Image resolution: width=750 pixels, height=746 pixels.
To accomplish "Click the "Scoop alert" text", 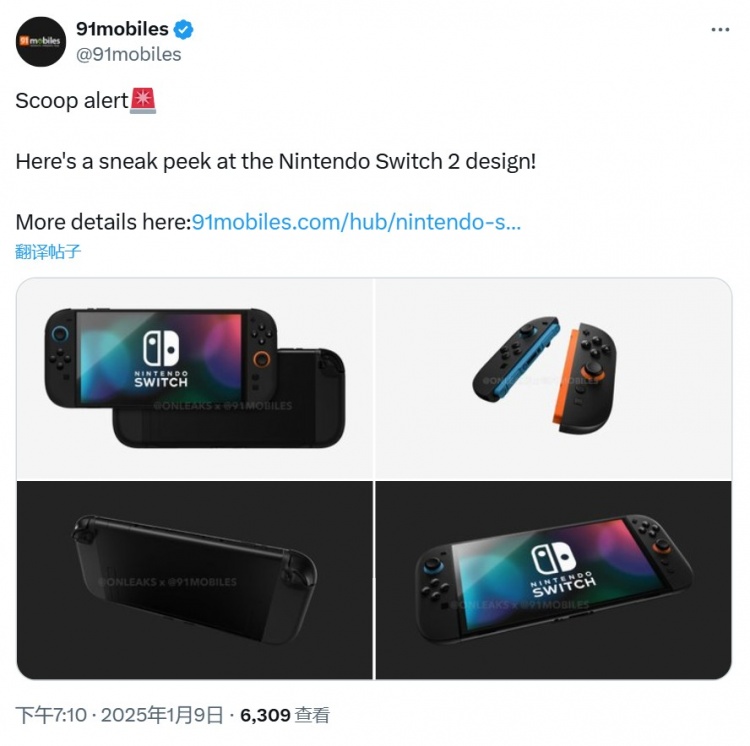I will pos(72,101).
